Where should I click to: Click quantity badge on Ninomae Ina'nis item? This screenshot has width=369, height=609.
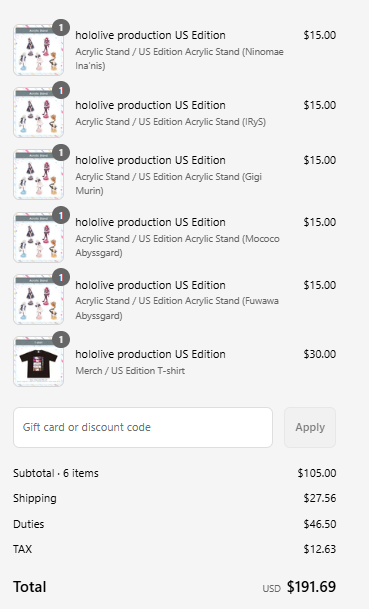61,28
